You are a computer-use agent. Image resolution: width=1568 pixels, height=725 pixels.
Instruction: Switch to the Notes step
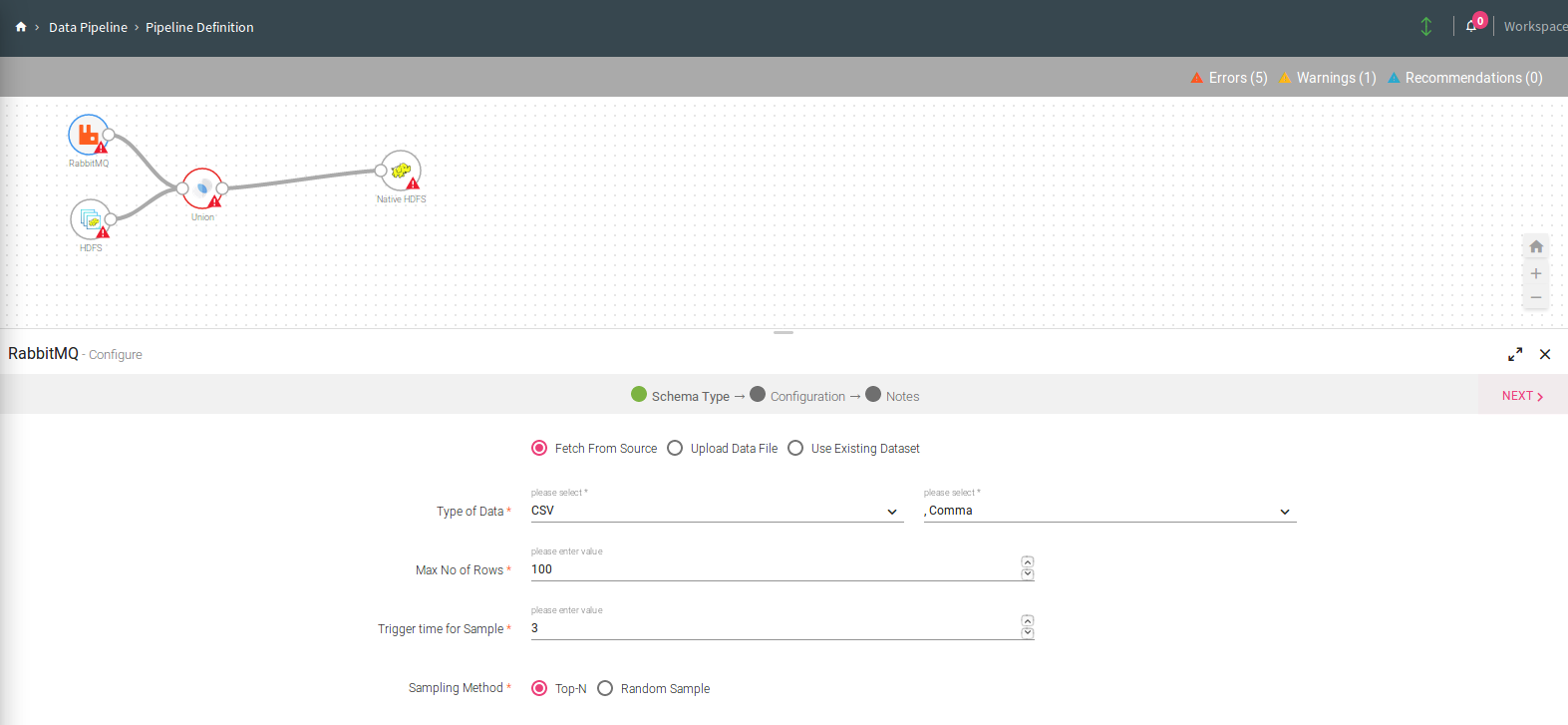[901, 396]
